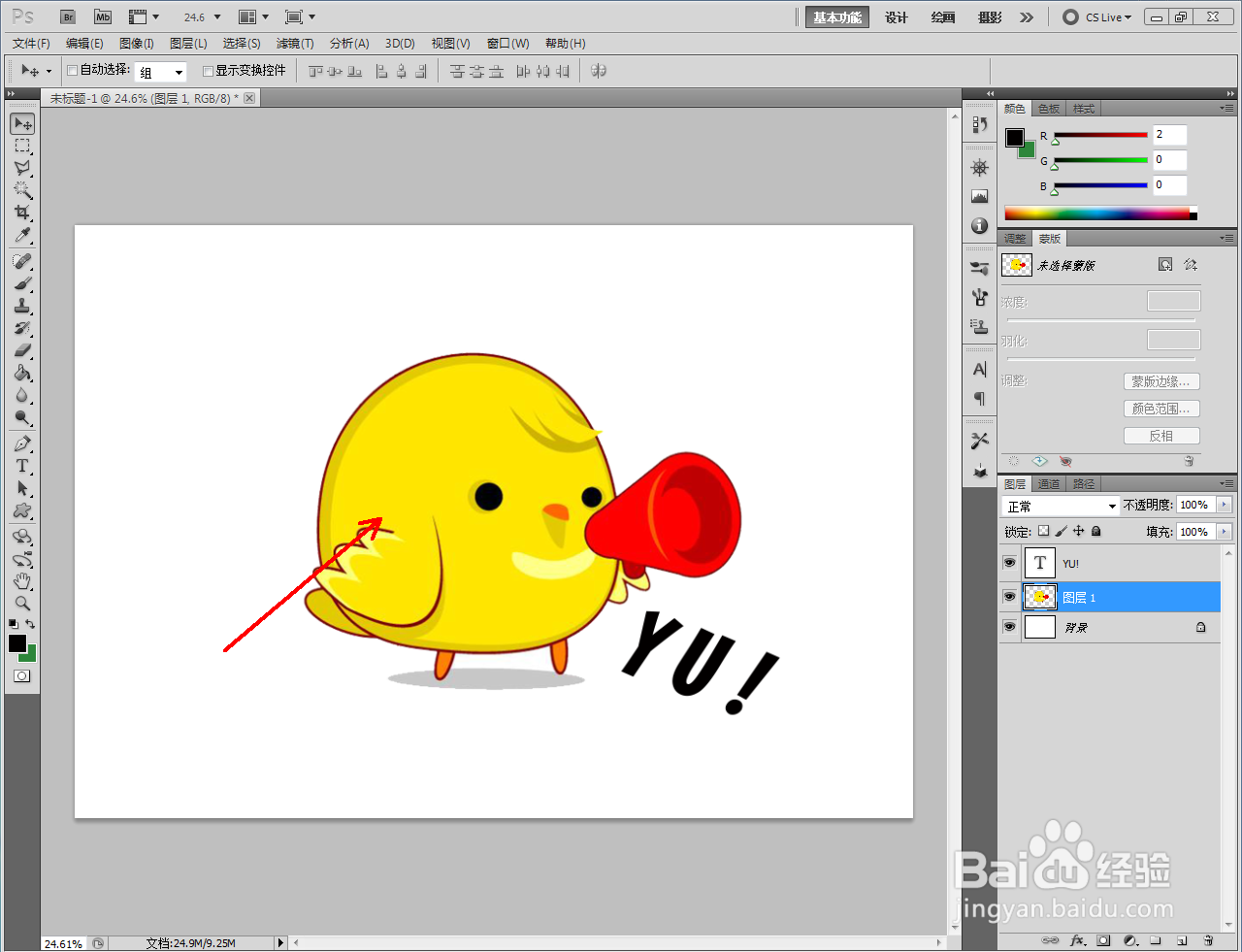Select the Eraser tool

pos(22,350)
